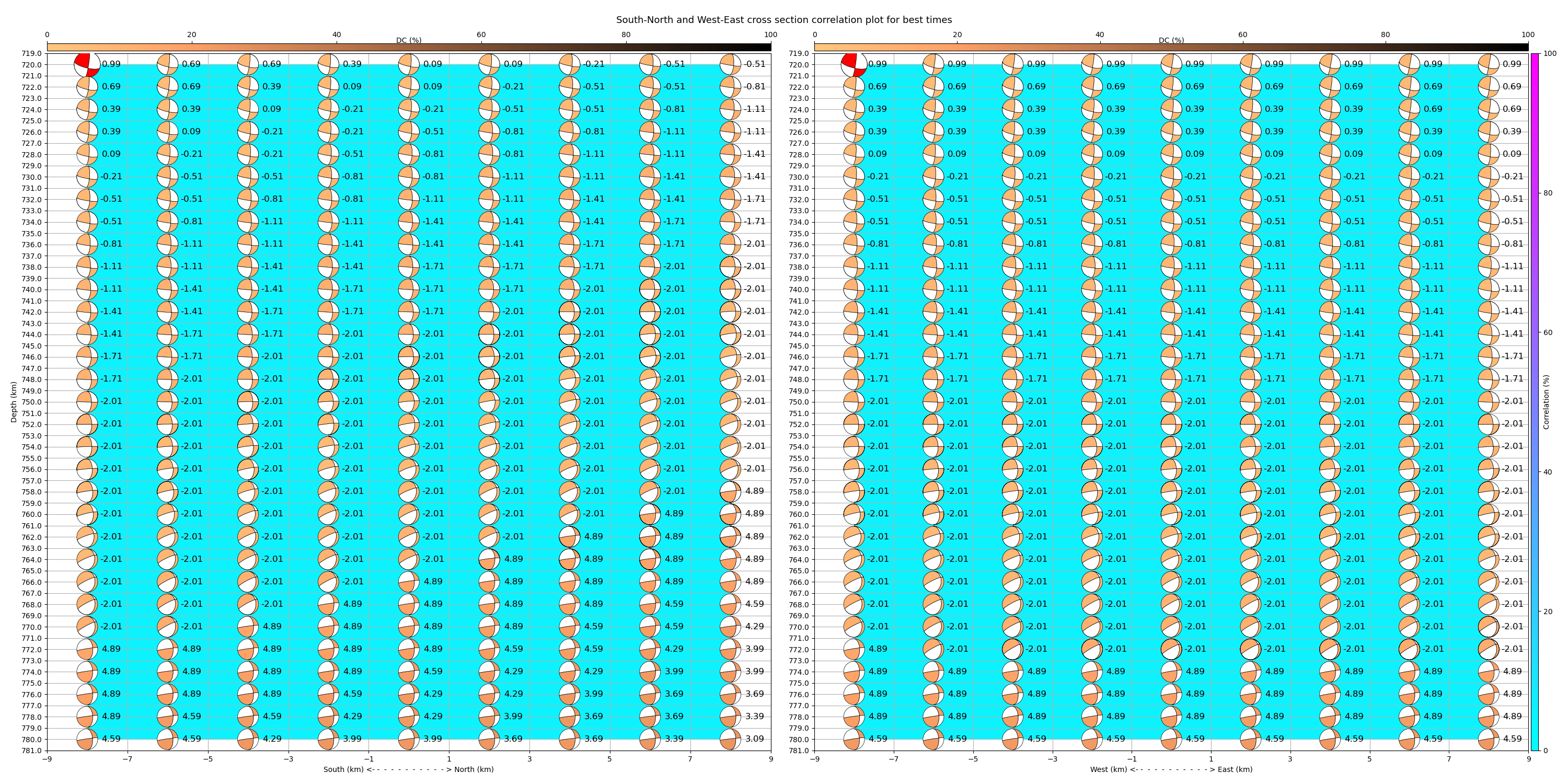
Task: Click the right panel DC (%) colorbar
Action: [1171, 47]
